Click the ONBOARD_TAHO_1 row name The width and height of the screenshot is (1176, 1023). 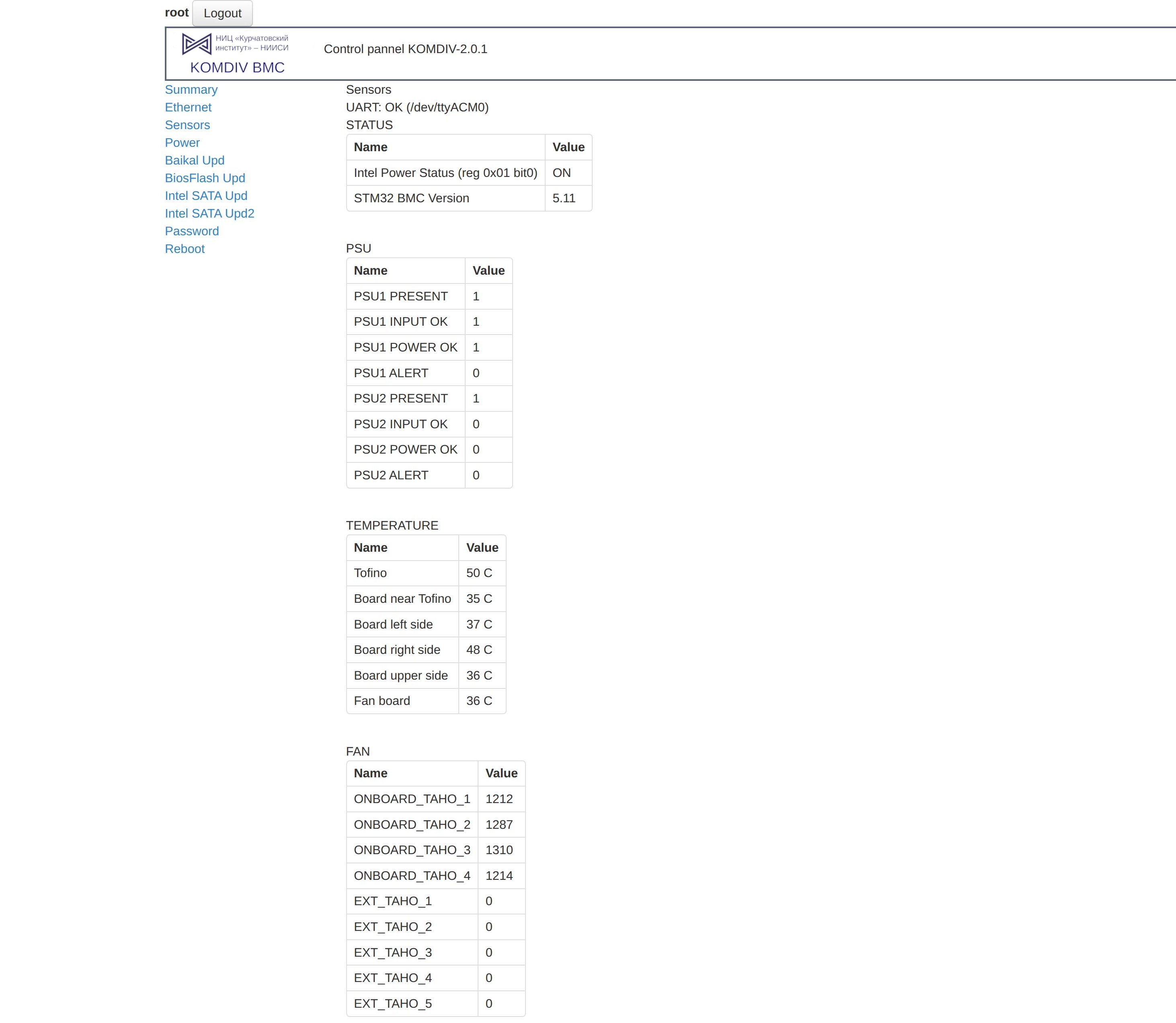tap(412, 799)
